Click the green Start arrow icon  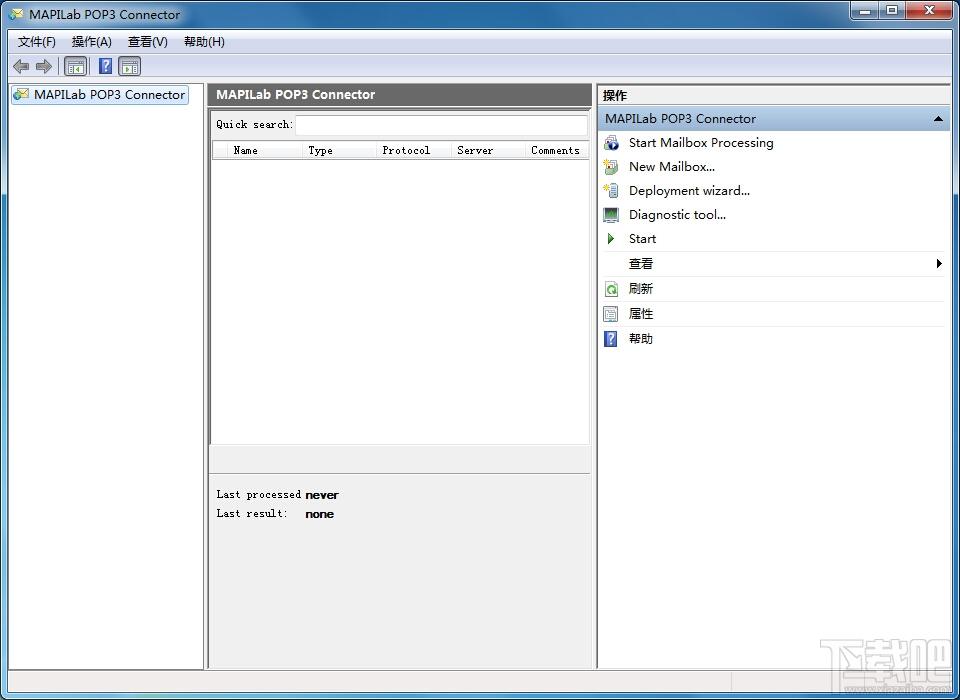610,239
